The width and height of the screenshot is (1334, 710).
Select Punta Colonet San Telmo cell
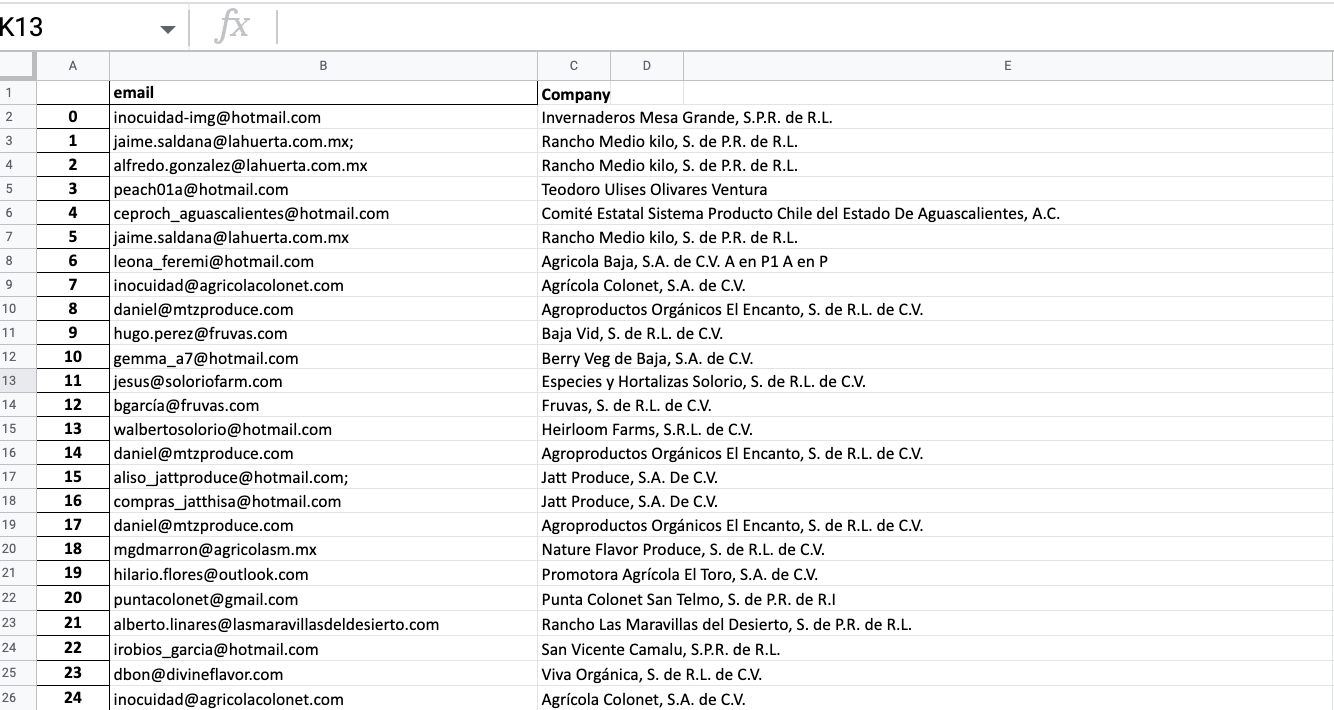coord(688,599)
